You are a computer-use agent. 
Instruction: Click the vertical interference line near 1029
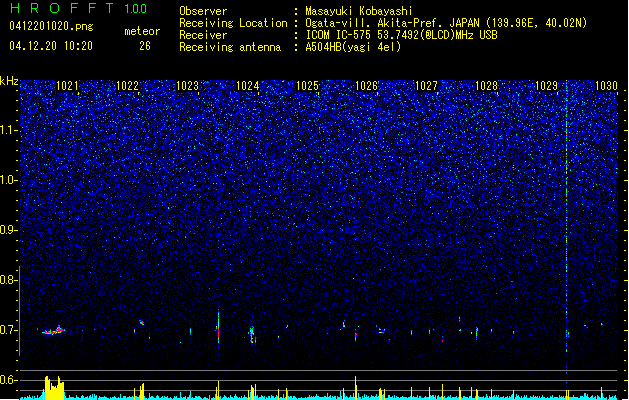pos(566,227)
